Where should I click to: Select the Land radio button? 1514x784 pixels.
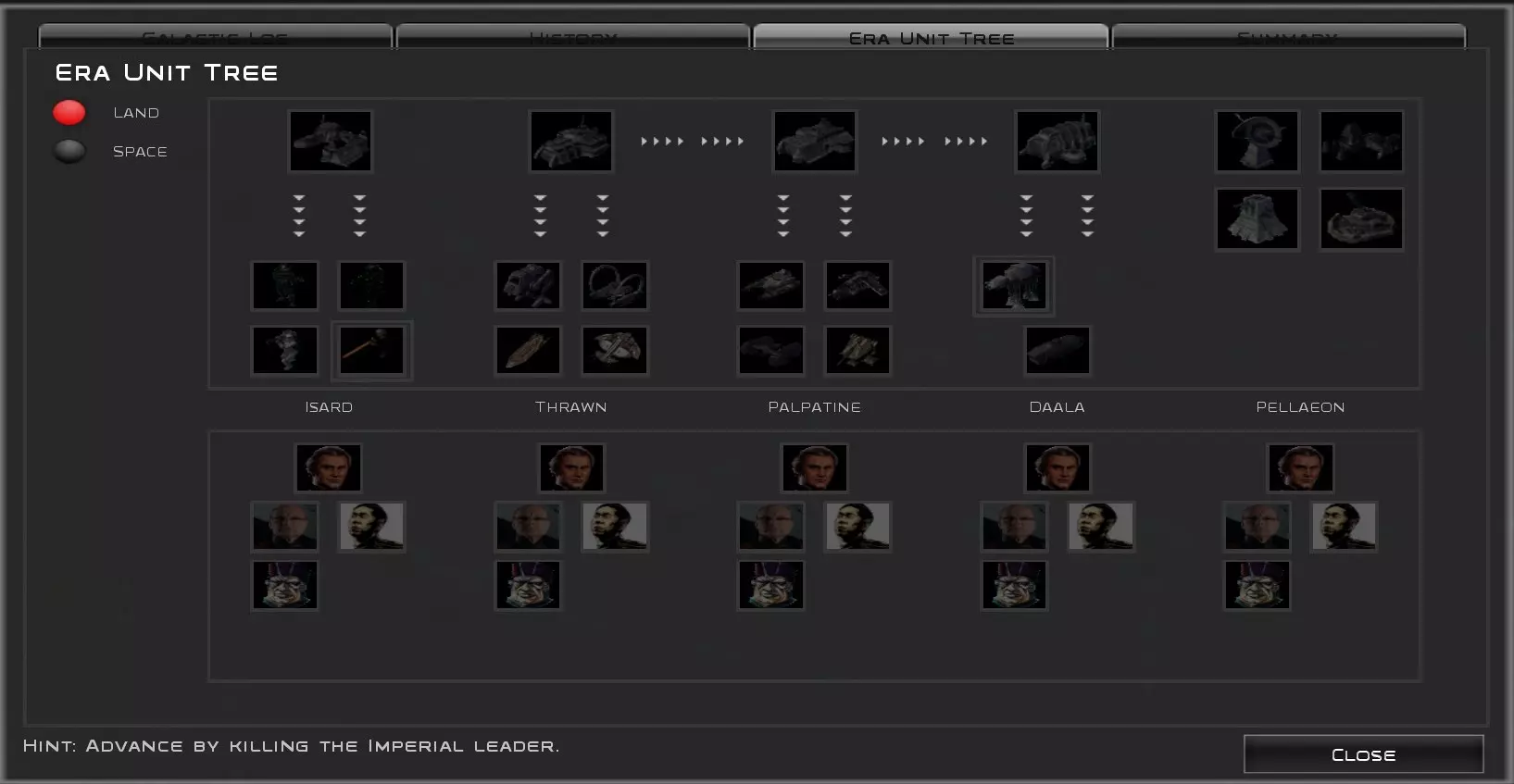pyautogui.click(x=69, y=113)
